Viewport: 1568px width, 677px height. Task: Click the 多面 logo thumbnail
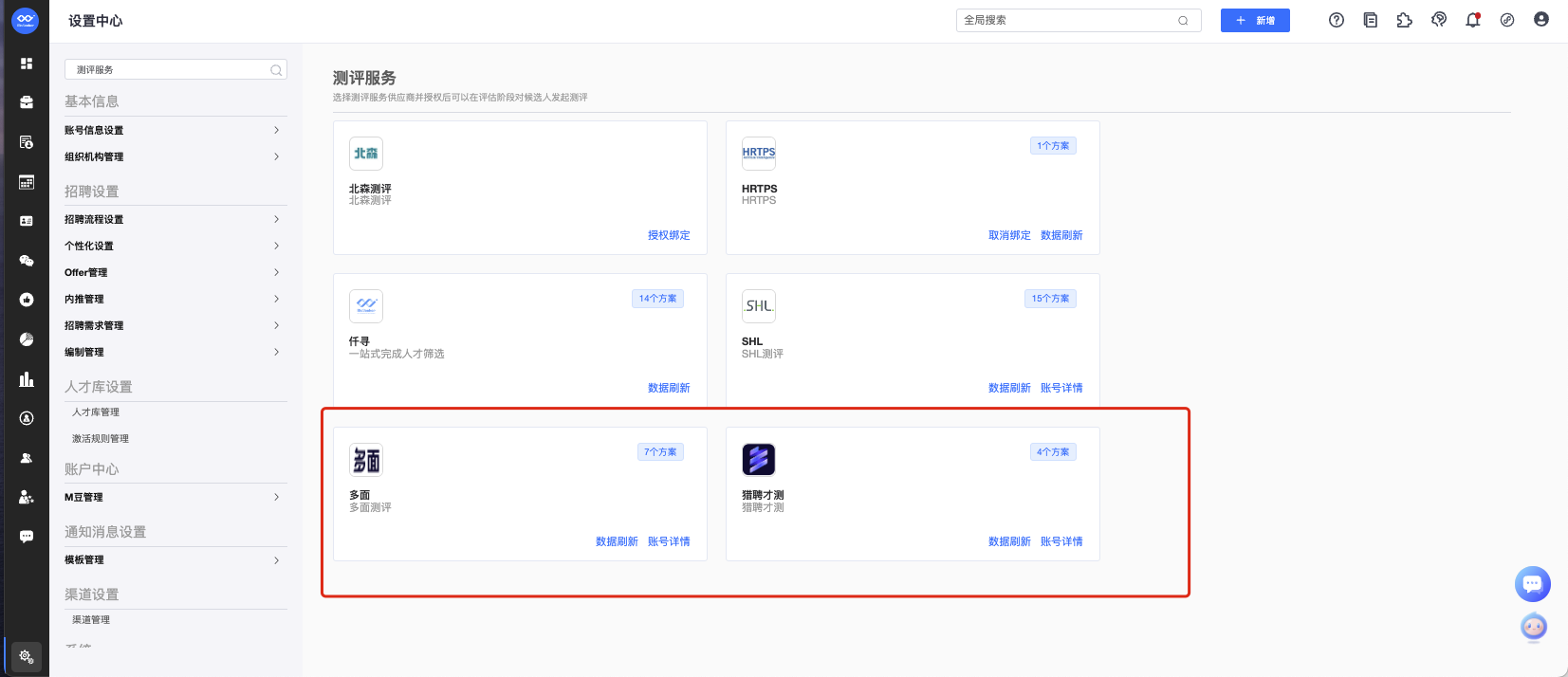coord(366,460)
